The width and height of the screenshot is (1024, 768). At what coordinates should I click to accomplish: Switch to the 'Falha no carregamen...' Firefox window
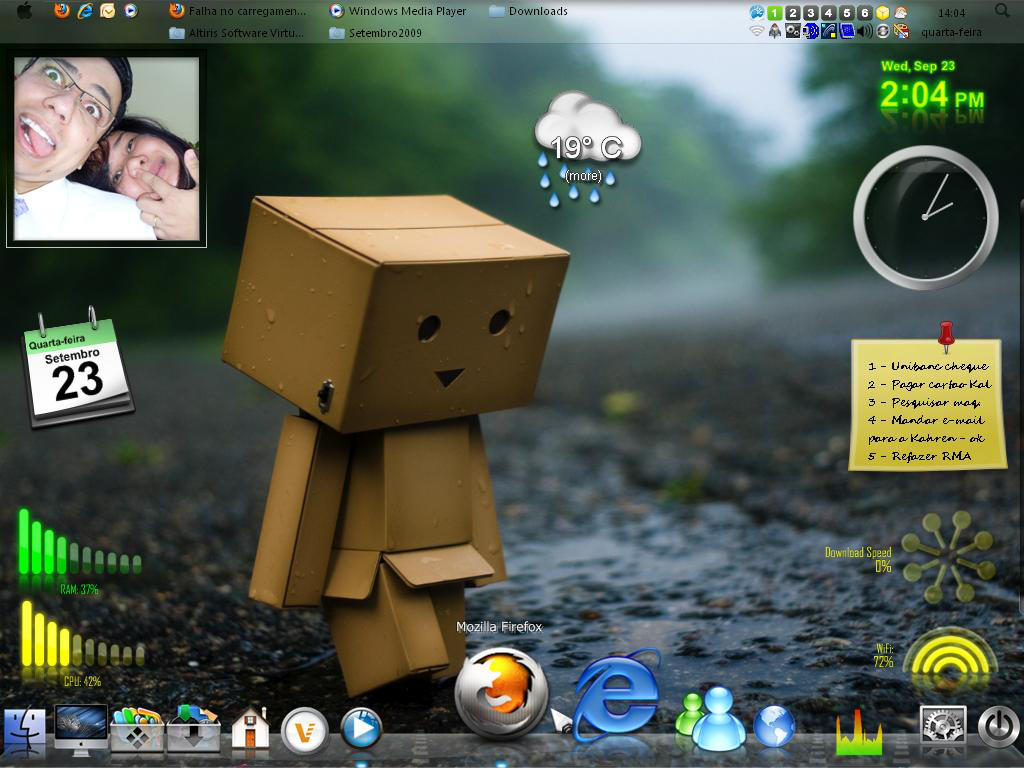[x=237, y=11]
